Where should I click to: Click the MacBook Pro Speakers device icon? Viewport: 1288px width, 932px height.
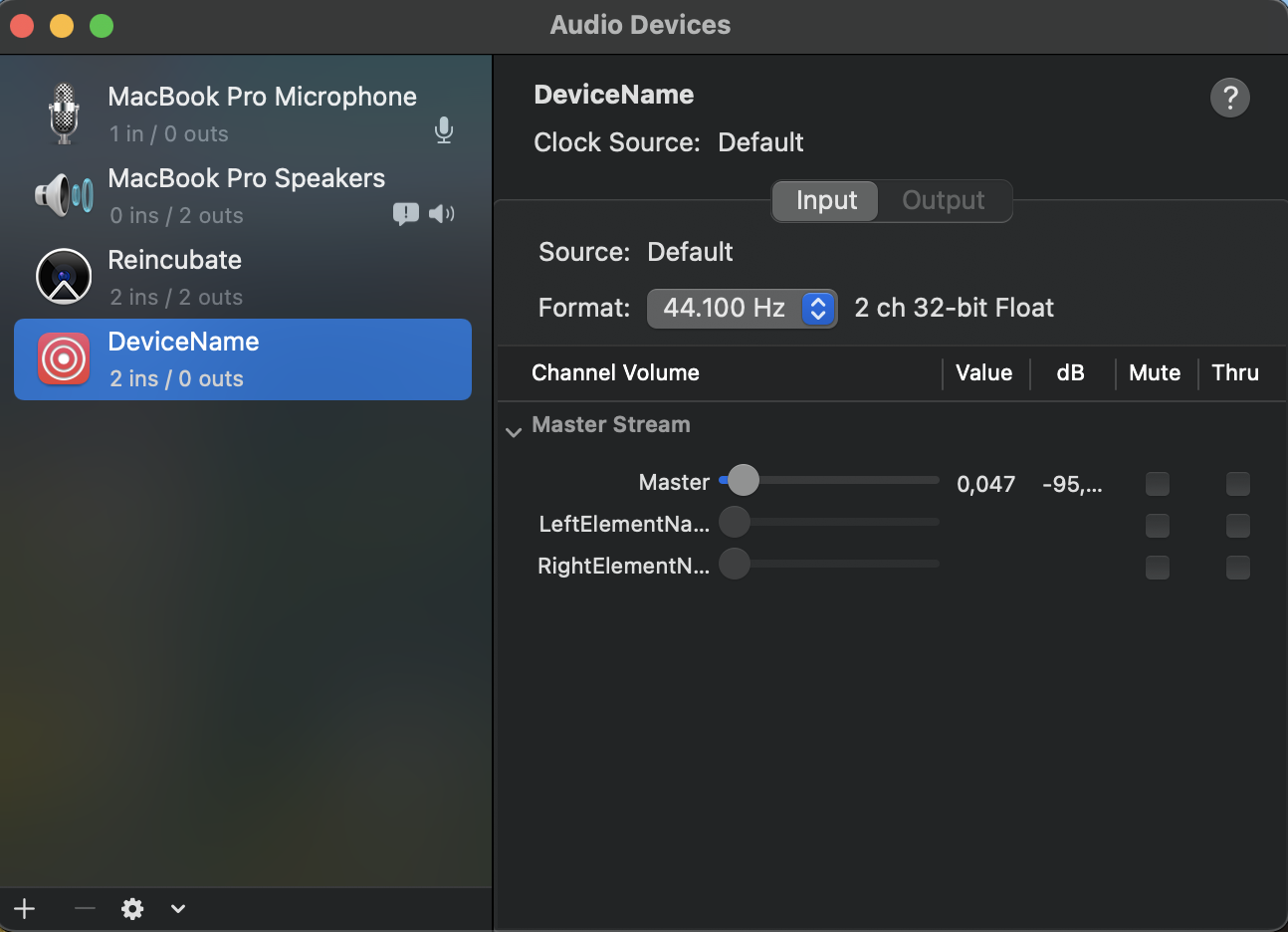[64, 195]
